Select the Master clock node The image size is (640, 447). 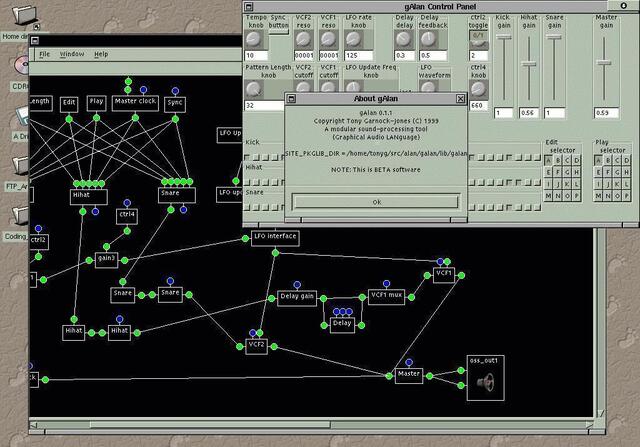pyautogui.click(x=133, y=102)
